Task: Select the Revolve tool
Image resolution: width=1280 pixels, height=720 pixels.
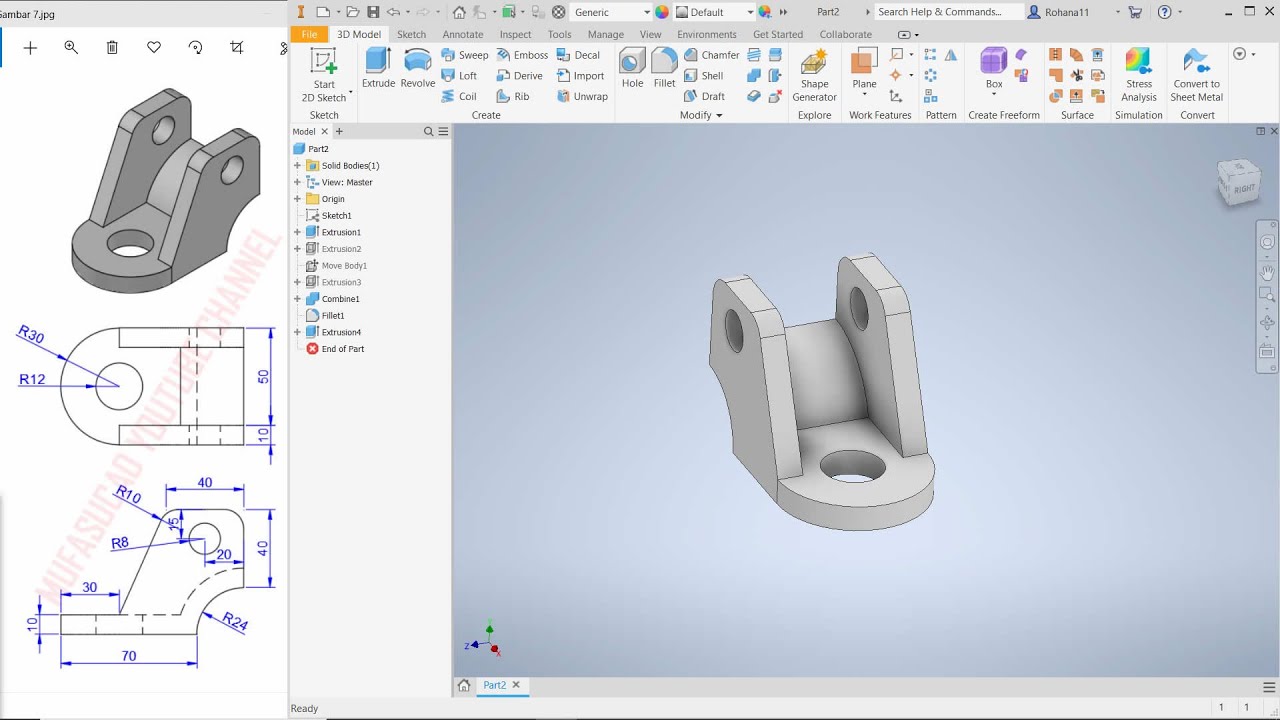Action: pyautogui.click(x=418, y=69)
